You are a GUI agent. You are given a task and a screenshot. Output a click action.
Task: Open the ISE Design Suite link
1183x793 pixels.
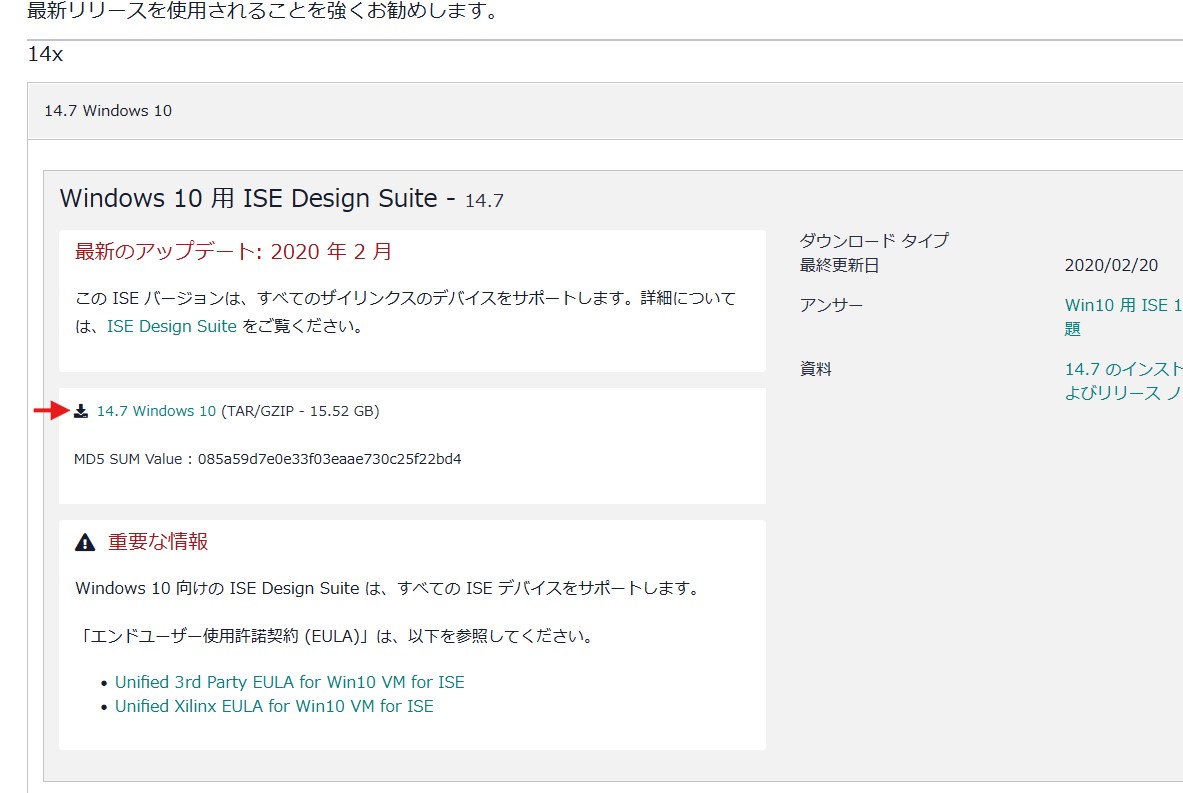(172, 326)
